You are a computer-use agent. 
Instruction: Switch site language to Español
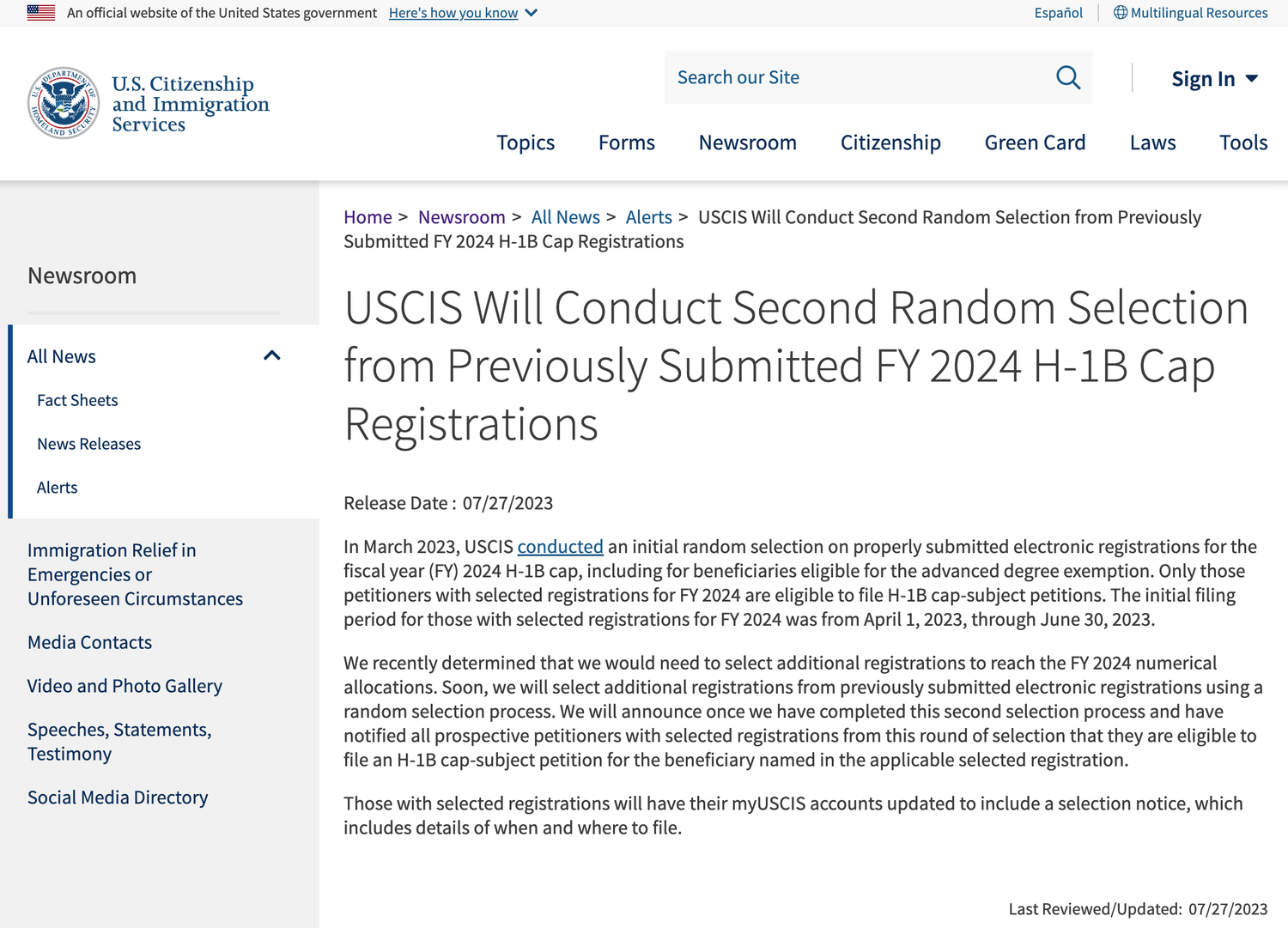pos(1058,13)
